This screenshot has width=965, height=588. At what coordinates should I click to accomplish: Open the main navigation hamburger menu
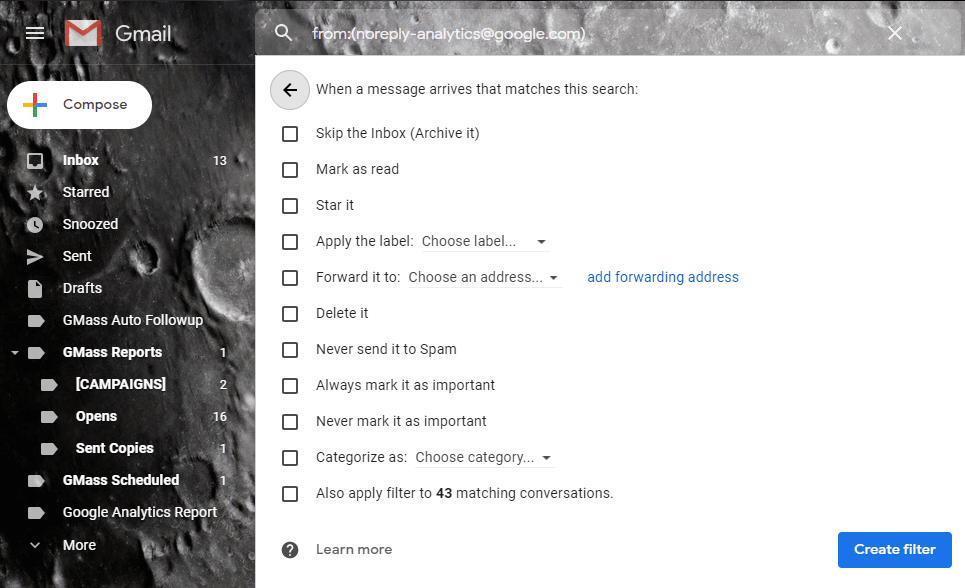tap(34, 32)
